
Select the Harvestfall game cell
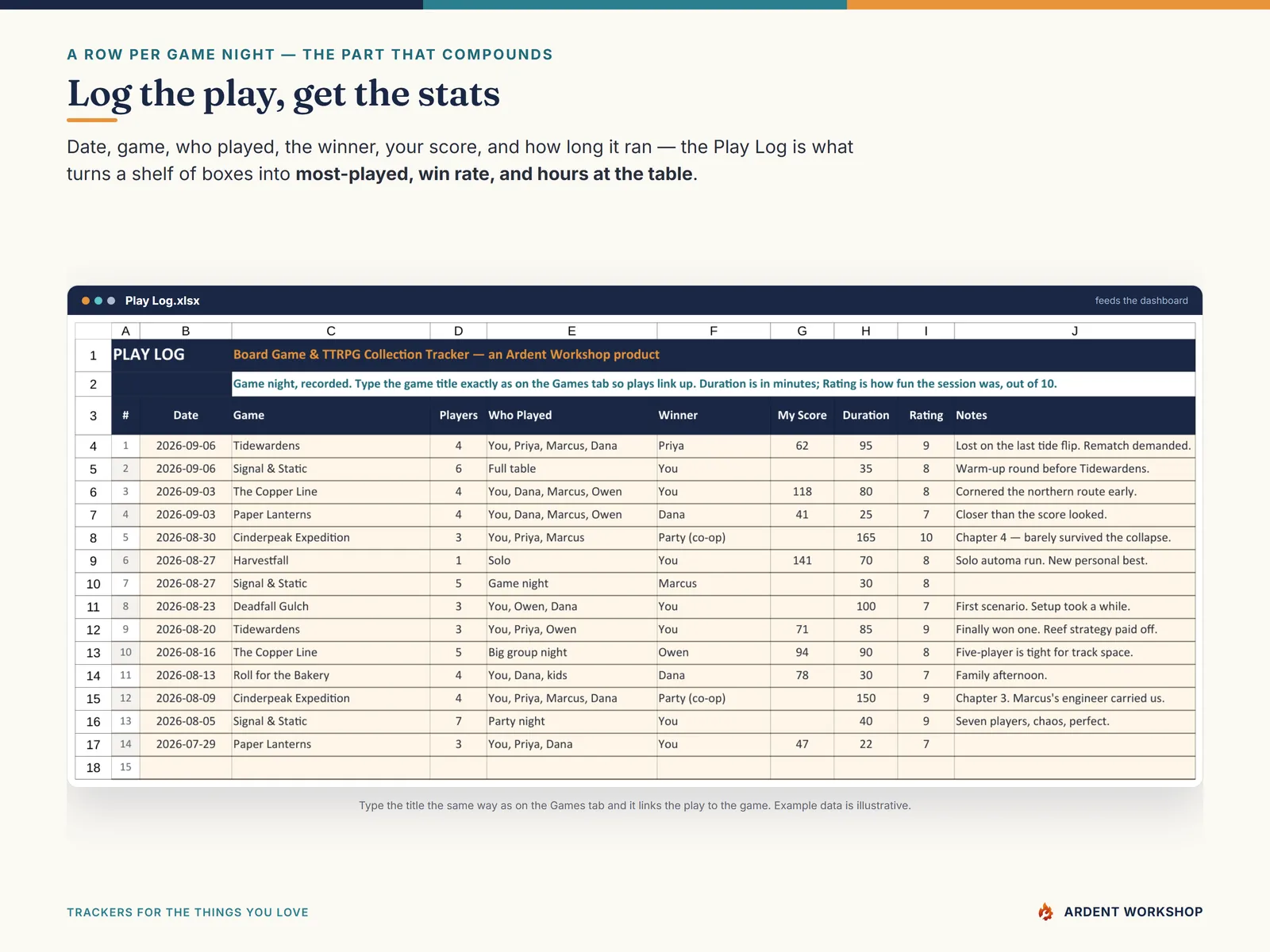331,560
